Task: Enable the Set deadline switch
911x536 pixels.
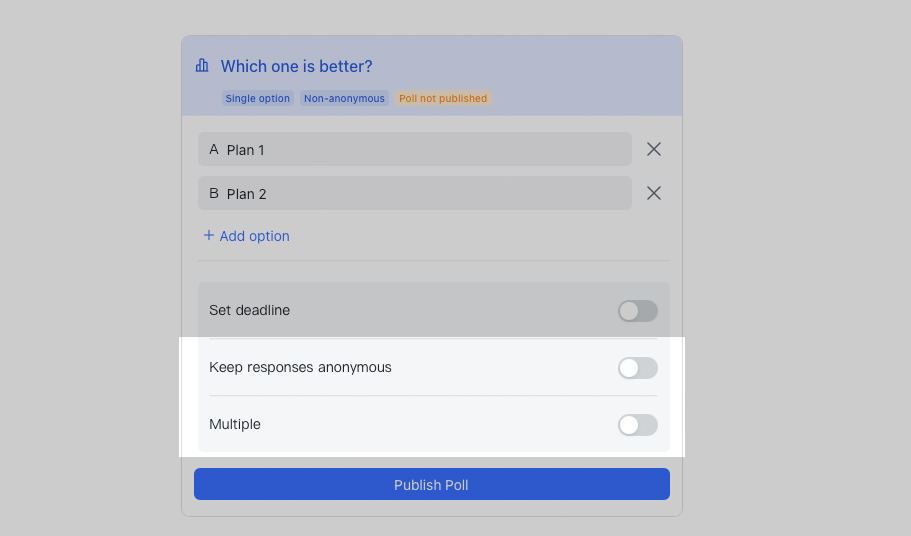Action: tap(637, 311)
